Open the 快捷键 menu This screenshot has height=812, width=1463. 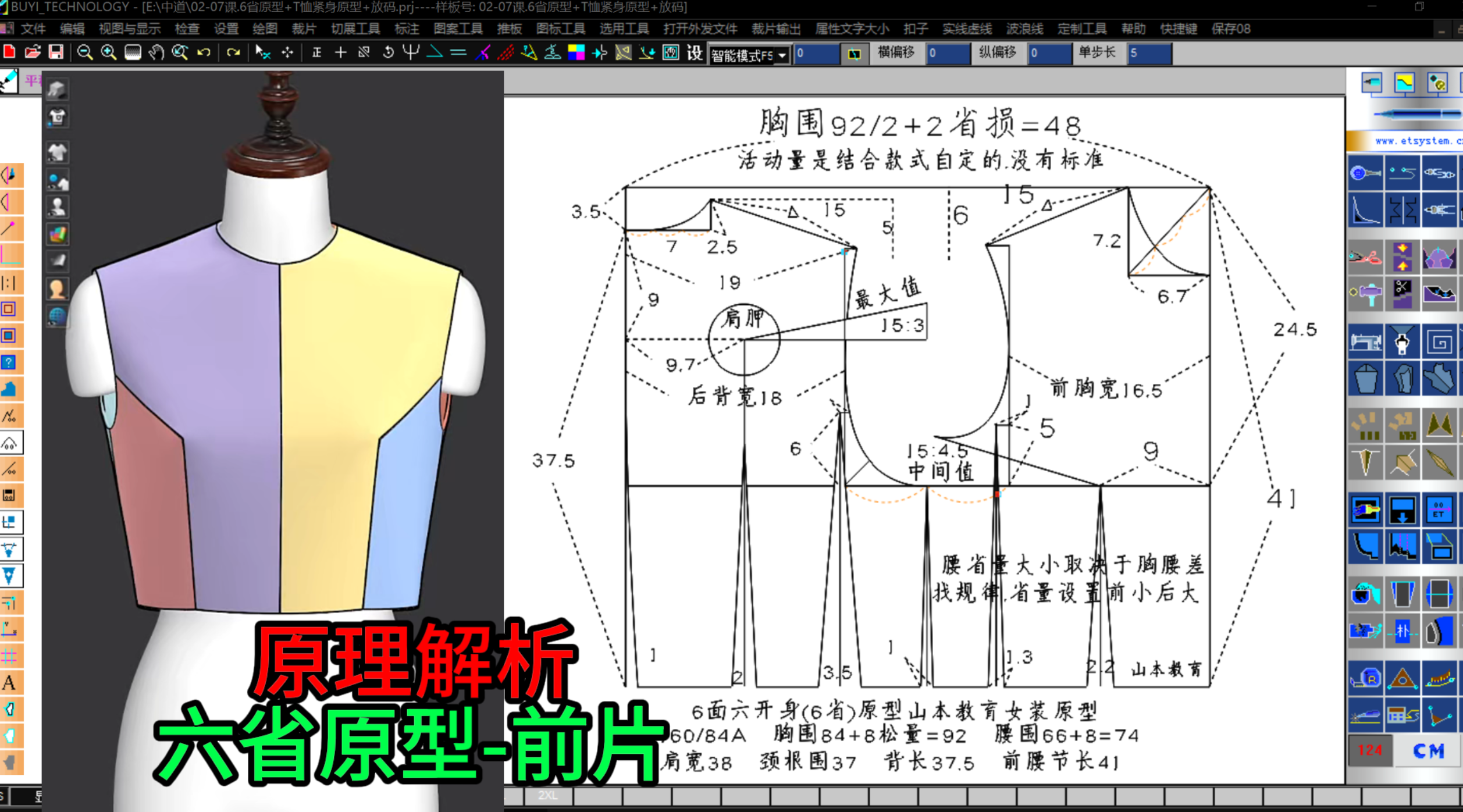pyautogui.click(x=1179, y=29)
